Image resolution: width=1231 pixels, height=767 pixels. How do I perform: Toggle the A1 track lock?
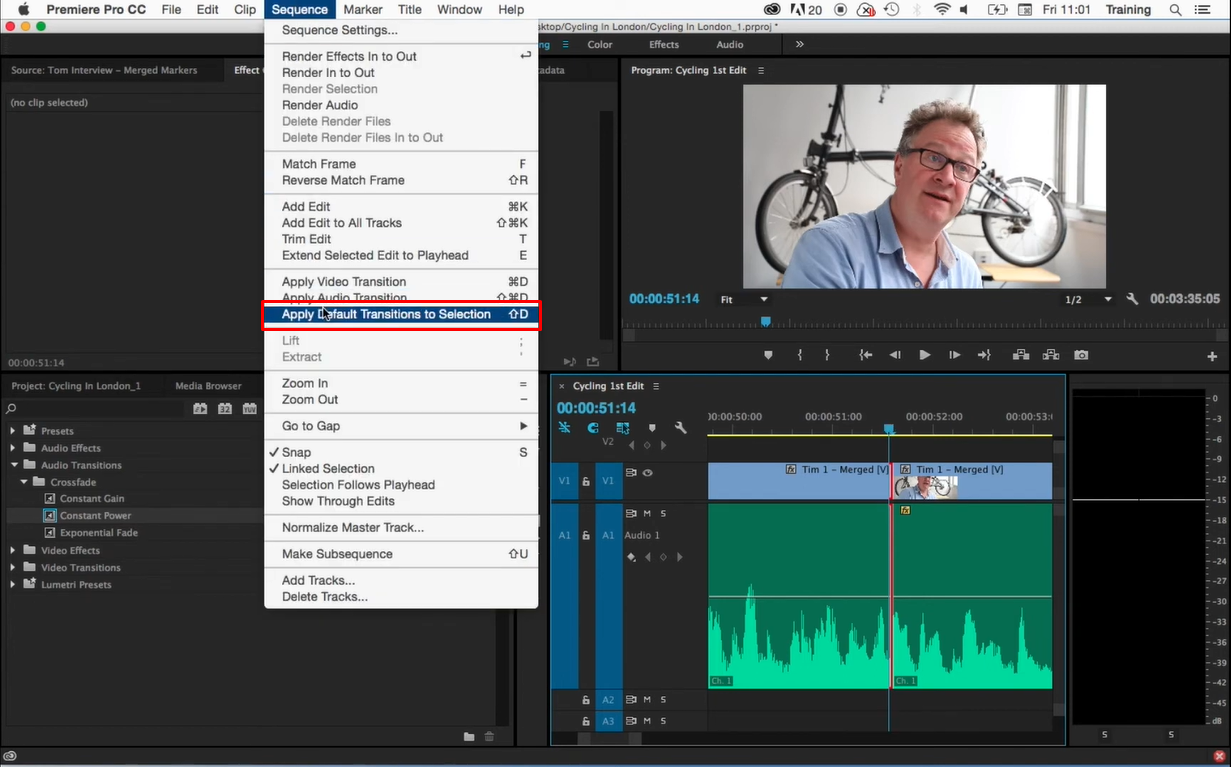pos(586,535)
